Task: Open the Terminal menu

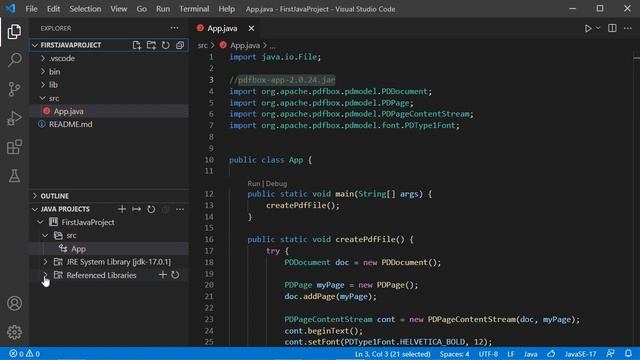Action: tap(194, 9)
